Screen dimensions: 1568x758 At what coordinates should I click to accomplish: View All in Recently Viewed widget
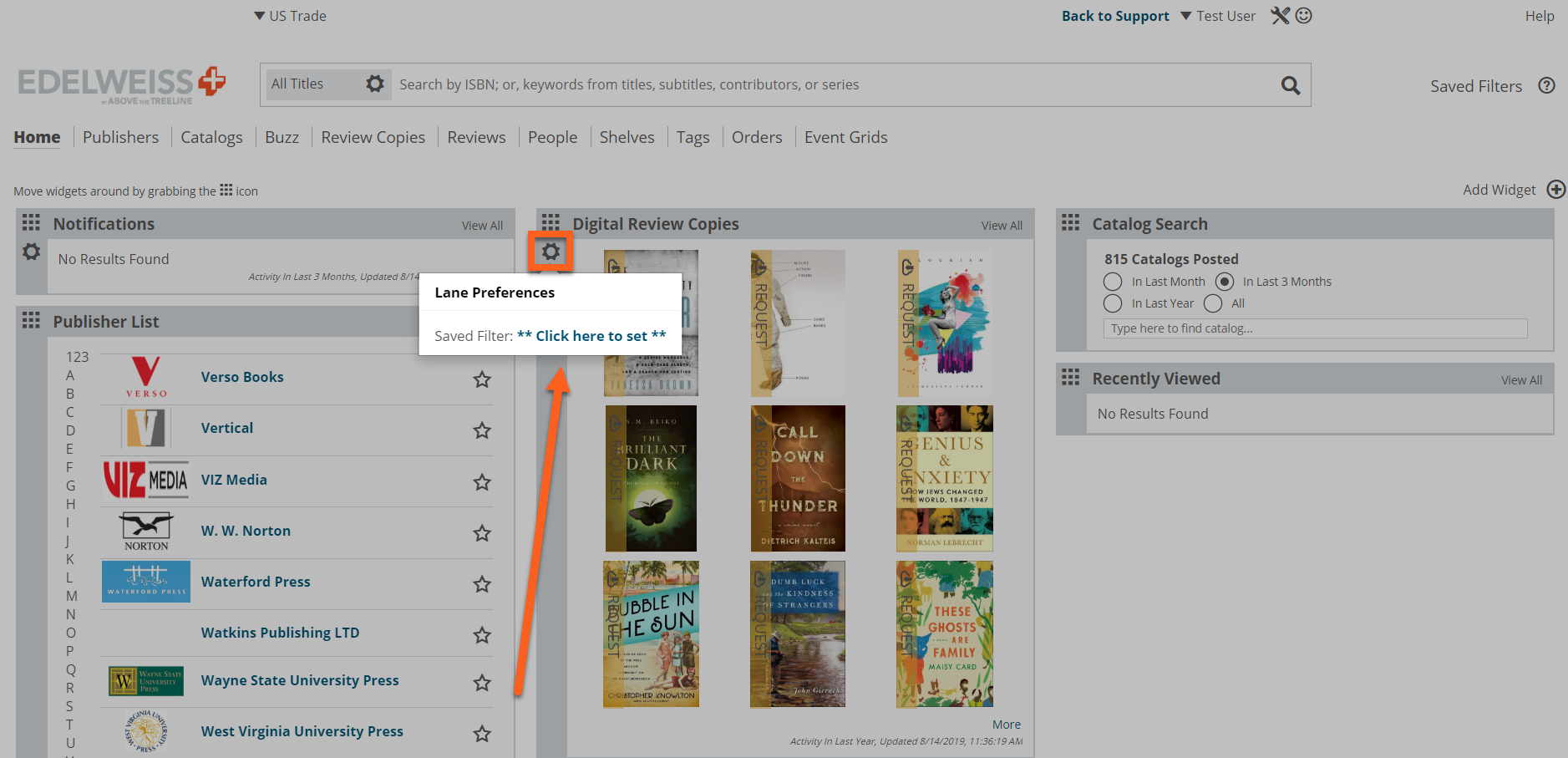1521,380
